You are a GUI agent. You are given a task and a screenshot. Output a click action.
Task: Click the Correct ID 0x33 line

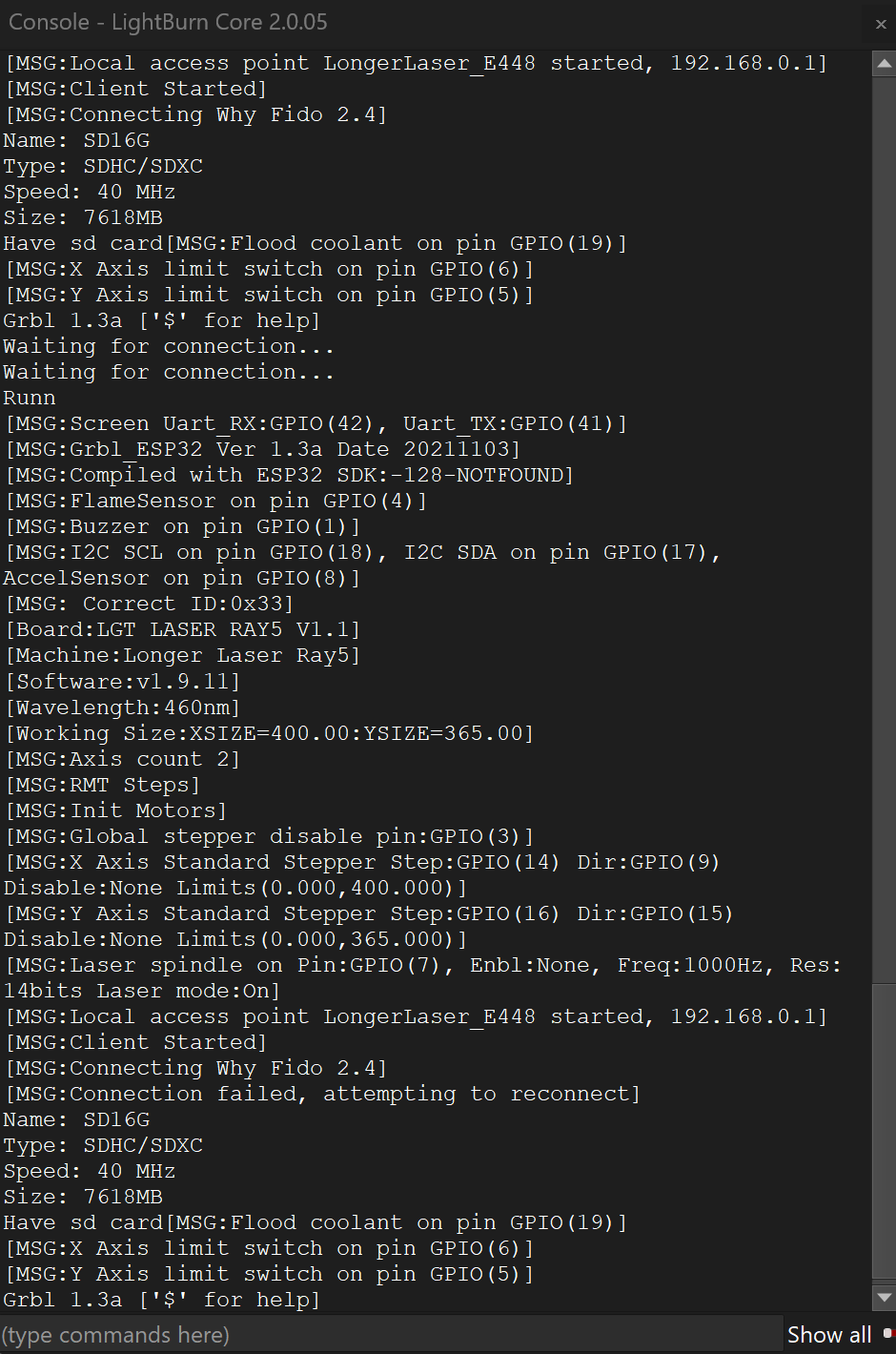149,605
